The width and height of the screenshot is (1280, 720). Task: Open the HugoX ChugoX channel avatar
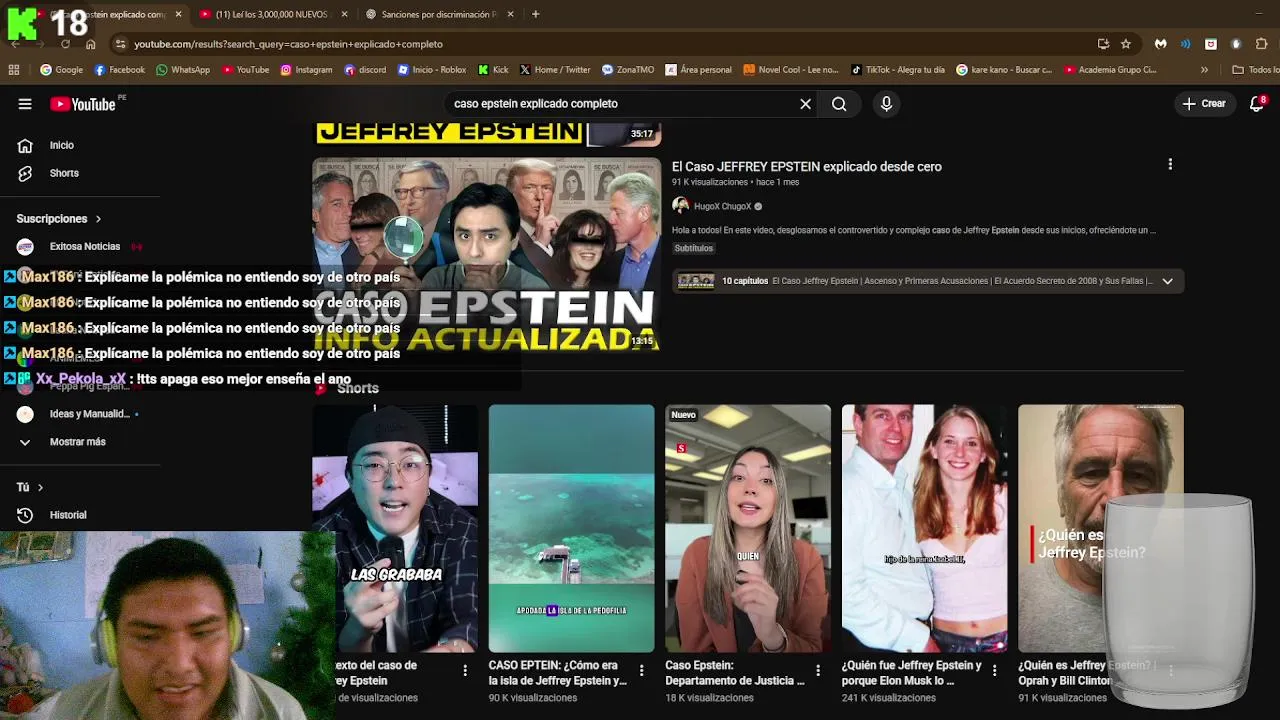pyautogui.click(x=681, y=206)
